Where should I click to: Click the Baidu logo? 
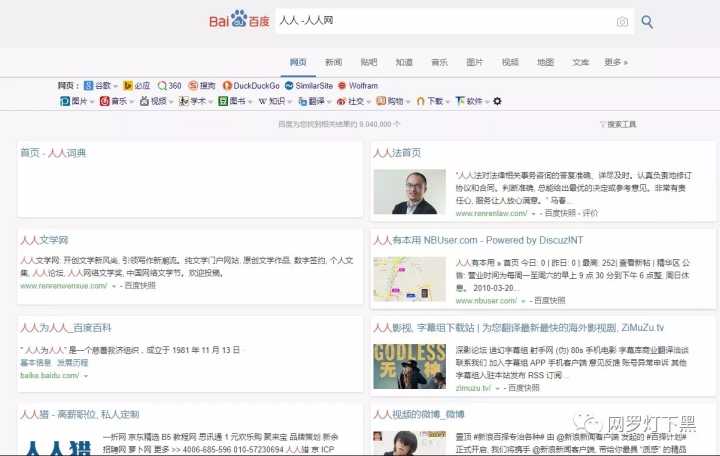[x=239, y=19]
